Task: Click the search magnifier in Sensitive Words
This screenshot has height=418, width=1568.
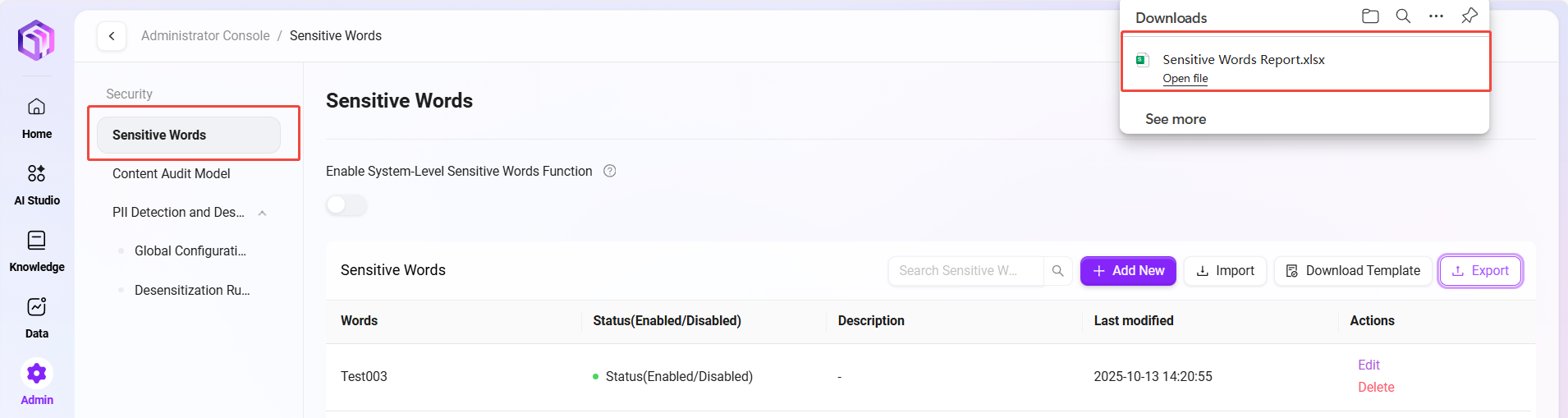Action: [1058, 271]
